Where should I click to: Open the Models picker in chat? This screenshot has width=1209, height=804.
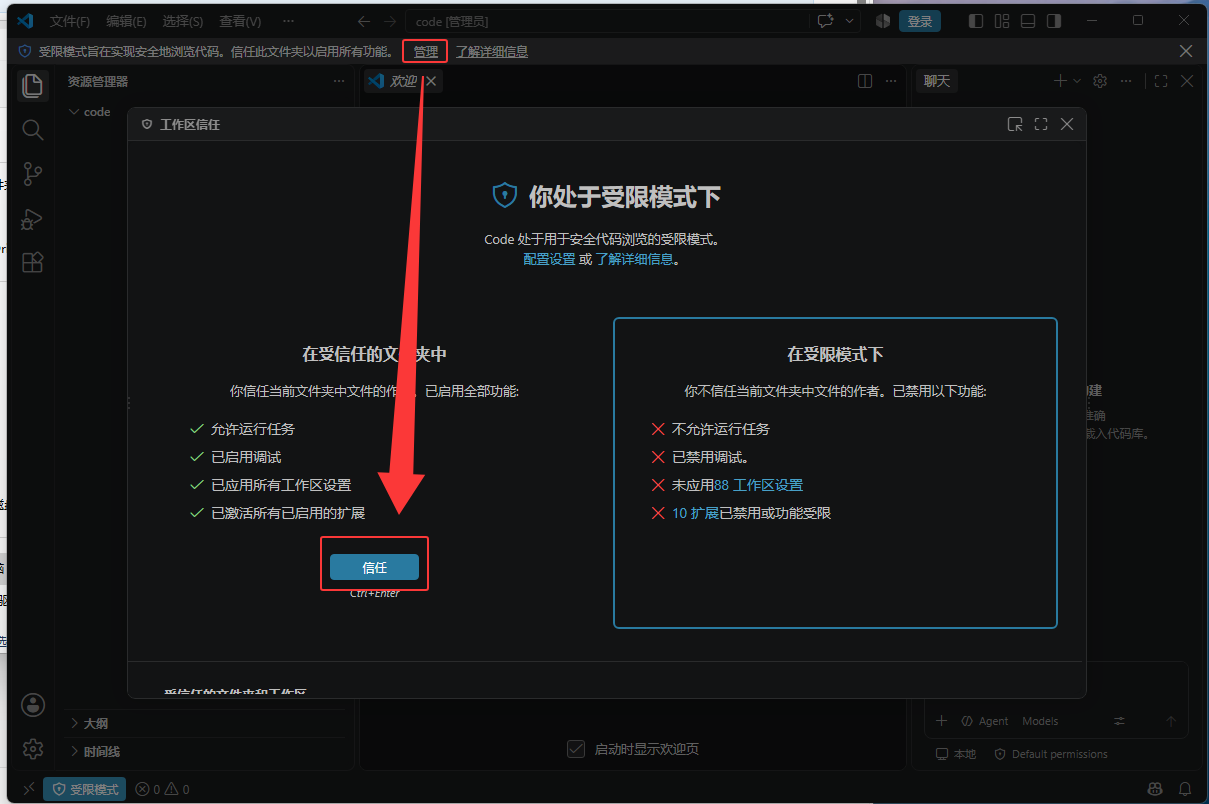pyautogui.click(x=1040, y=721)
